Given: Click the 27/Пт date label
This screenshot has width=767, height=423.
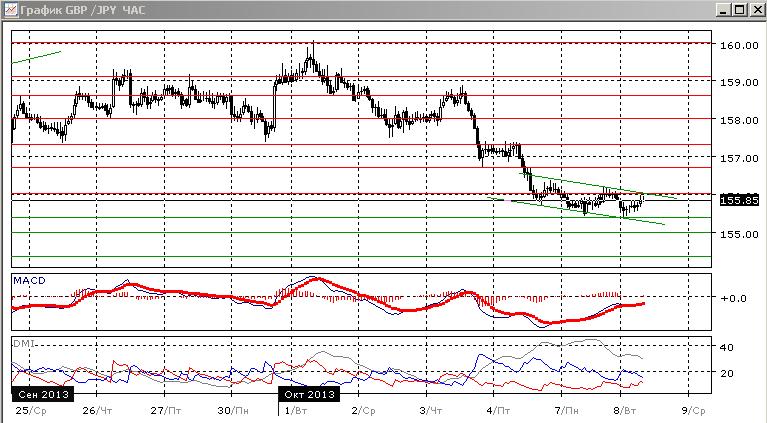Looking at the screenshot, I should point(165,410).
